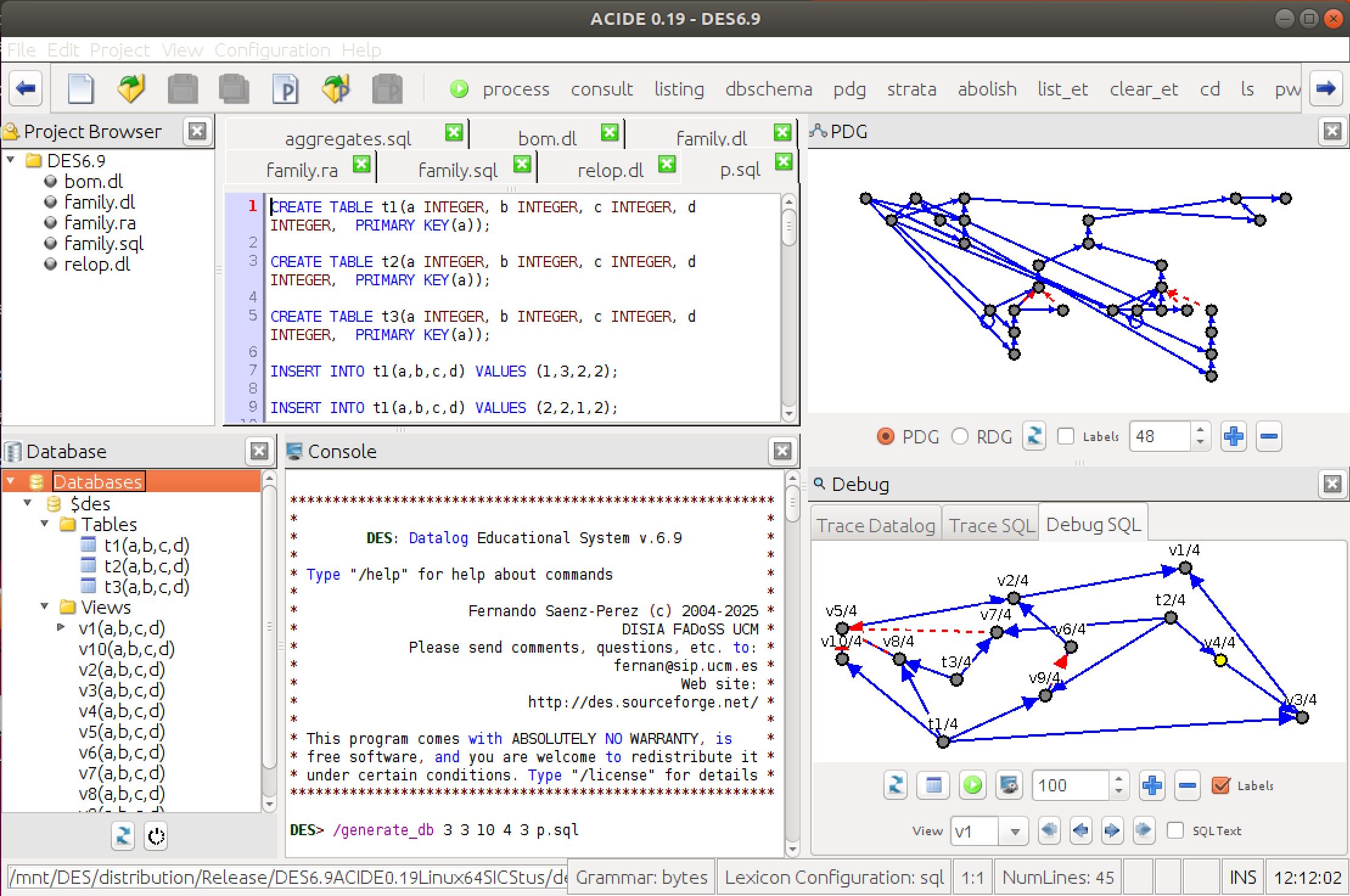The width and height of the screenshot is (1350, 896).
Task: Click the green Execute play icon
Action: (459, 89)
